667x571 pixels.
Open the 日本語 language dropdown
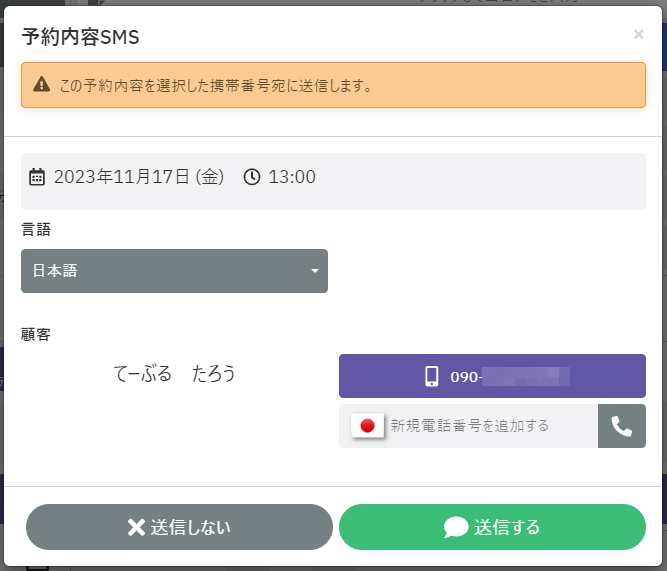(174, 271)
